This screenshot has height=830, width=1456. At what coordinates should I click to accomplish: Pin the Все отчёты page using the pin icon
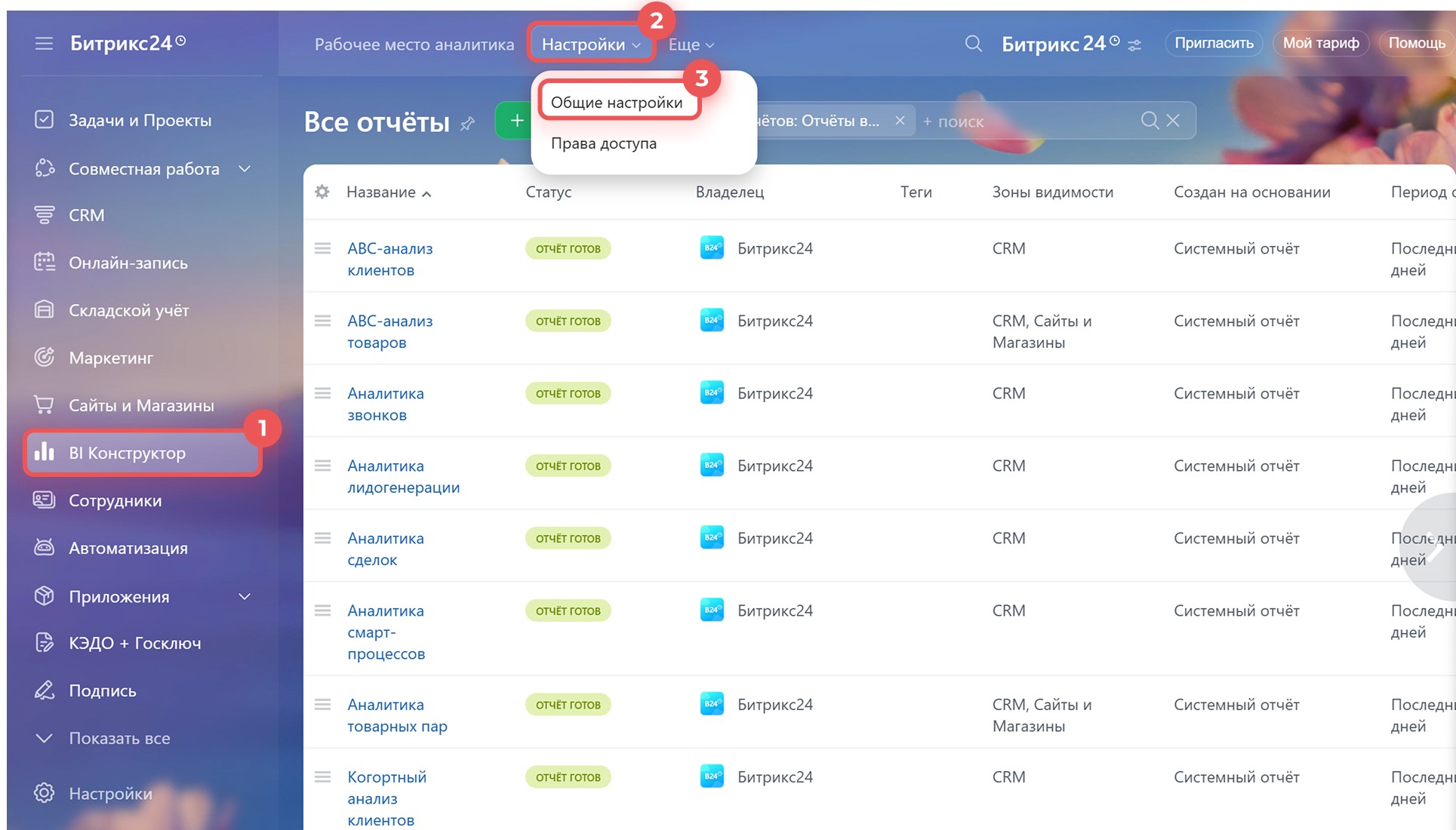point(467,123)
